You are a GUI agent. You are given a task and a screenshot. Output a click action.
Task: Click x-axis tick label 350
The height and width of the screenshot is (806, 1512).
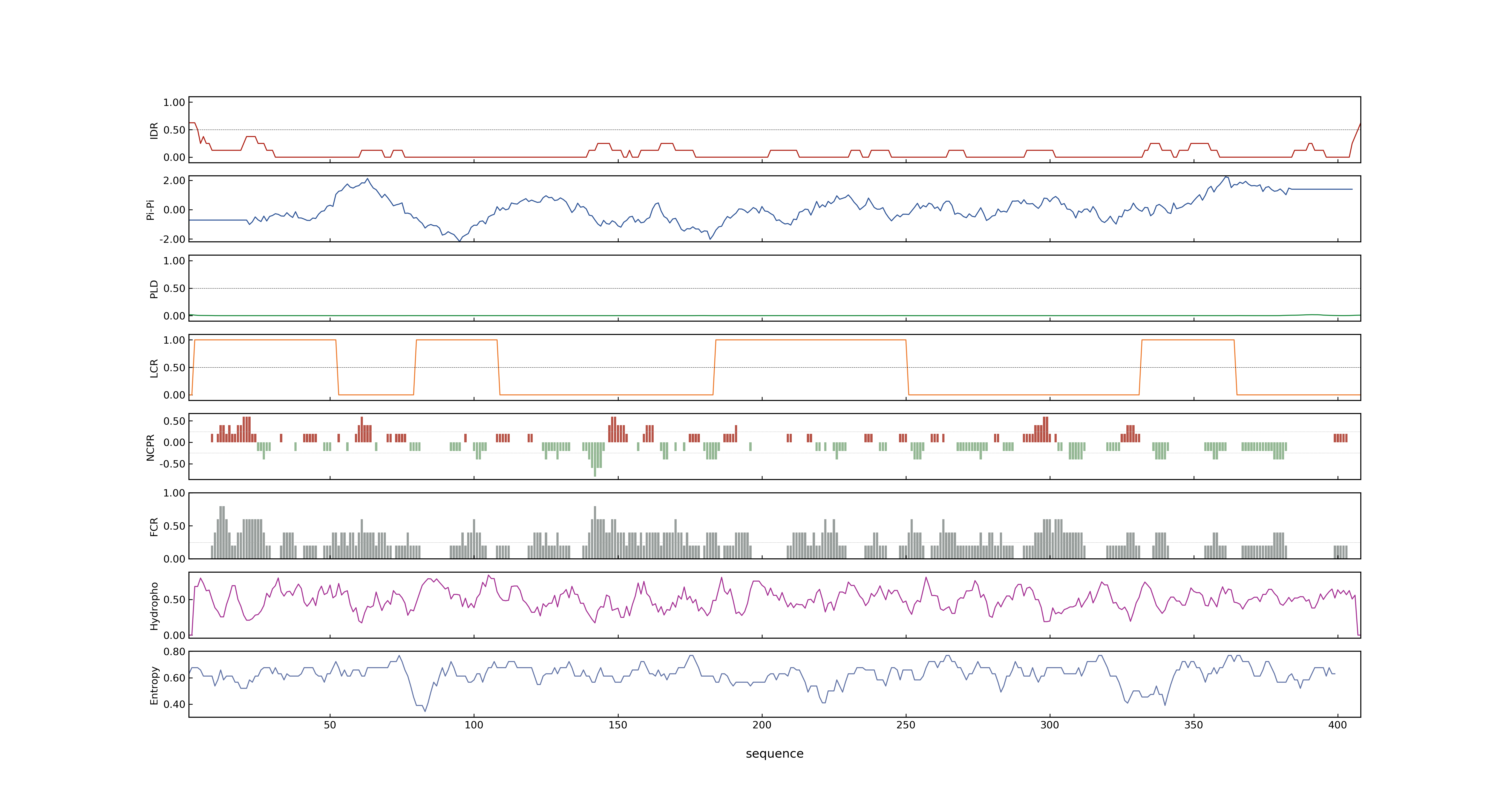pos(1193,725)
